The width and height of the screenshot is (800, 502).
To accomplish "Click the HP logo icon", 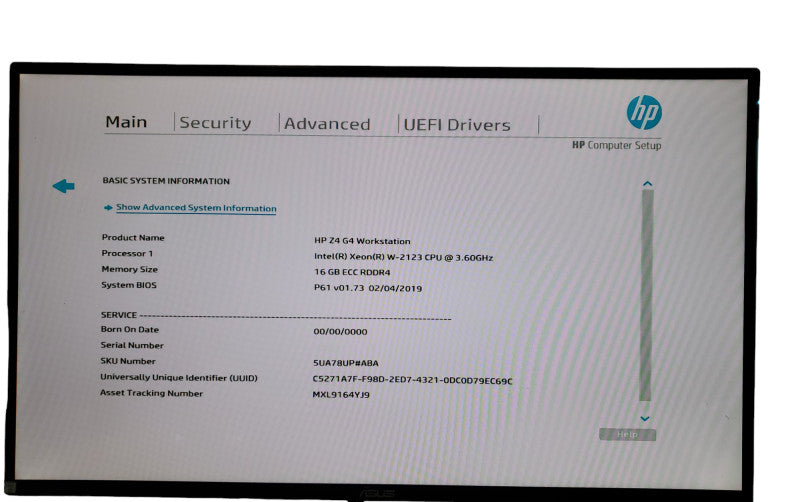I will (x=644, y=112).
